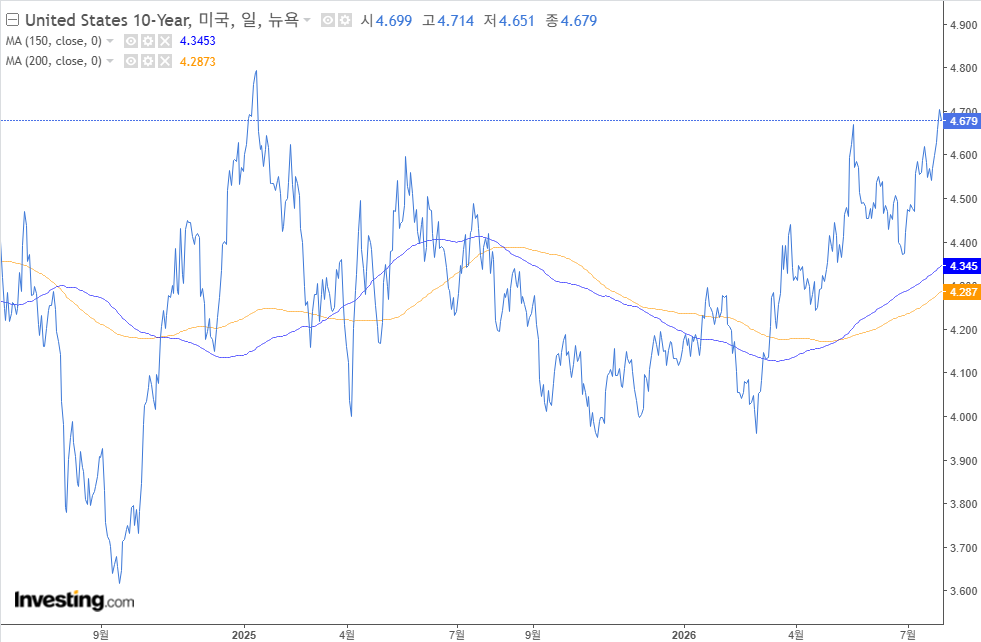Collapse the legend with the minus box
This screenshot has width=981, height=642.
pyautogui.click(x=12, y=20)
